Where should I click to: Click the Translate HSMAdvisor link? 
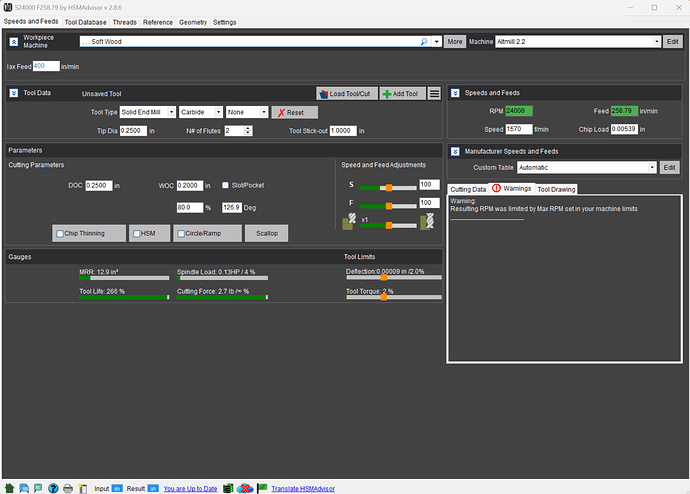tap(303, 488)
